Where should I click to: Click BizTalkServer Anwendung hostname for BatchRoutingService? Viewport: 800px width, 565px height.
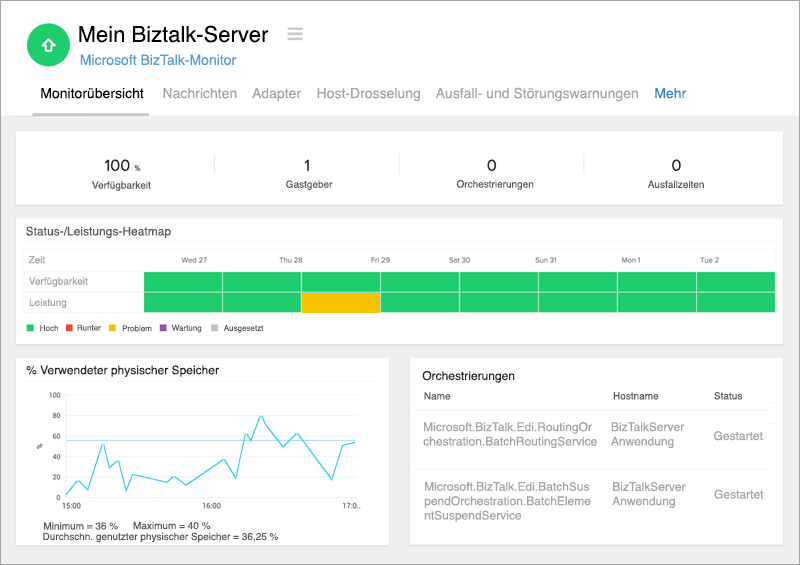(x=647, y=434)
